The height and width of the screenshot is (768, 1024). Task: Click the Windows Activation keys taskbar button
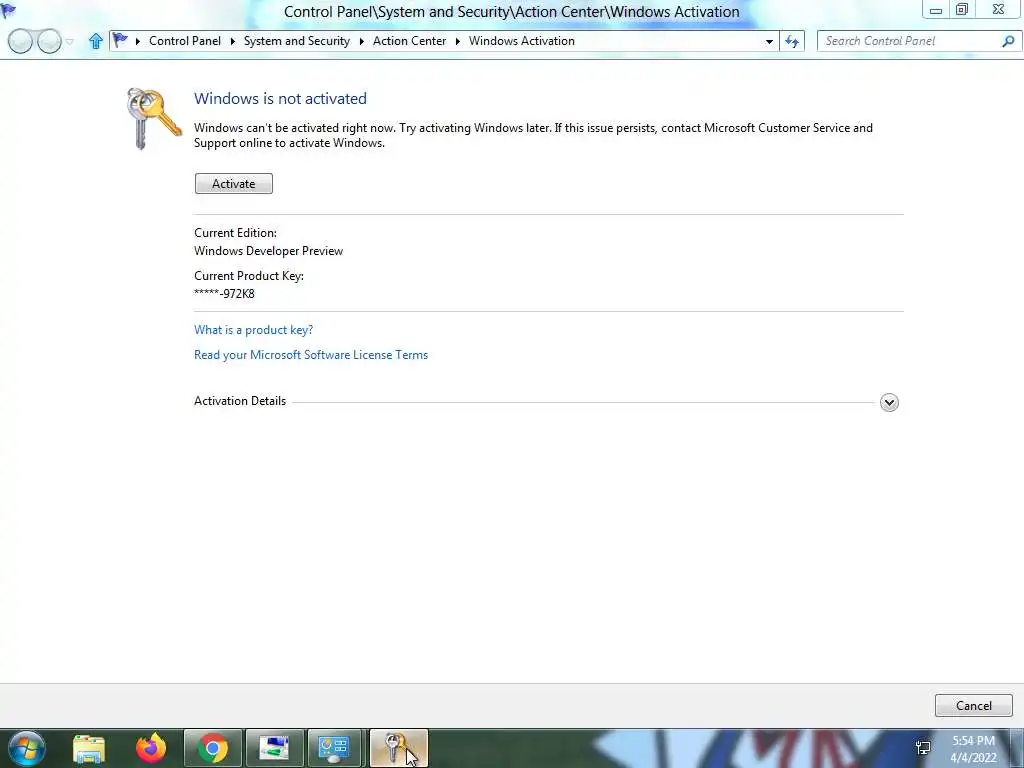398,748
